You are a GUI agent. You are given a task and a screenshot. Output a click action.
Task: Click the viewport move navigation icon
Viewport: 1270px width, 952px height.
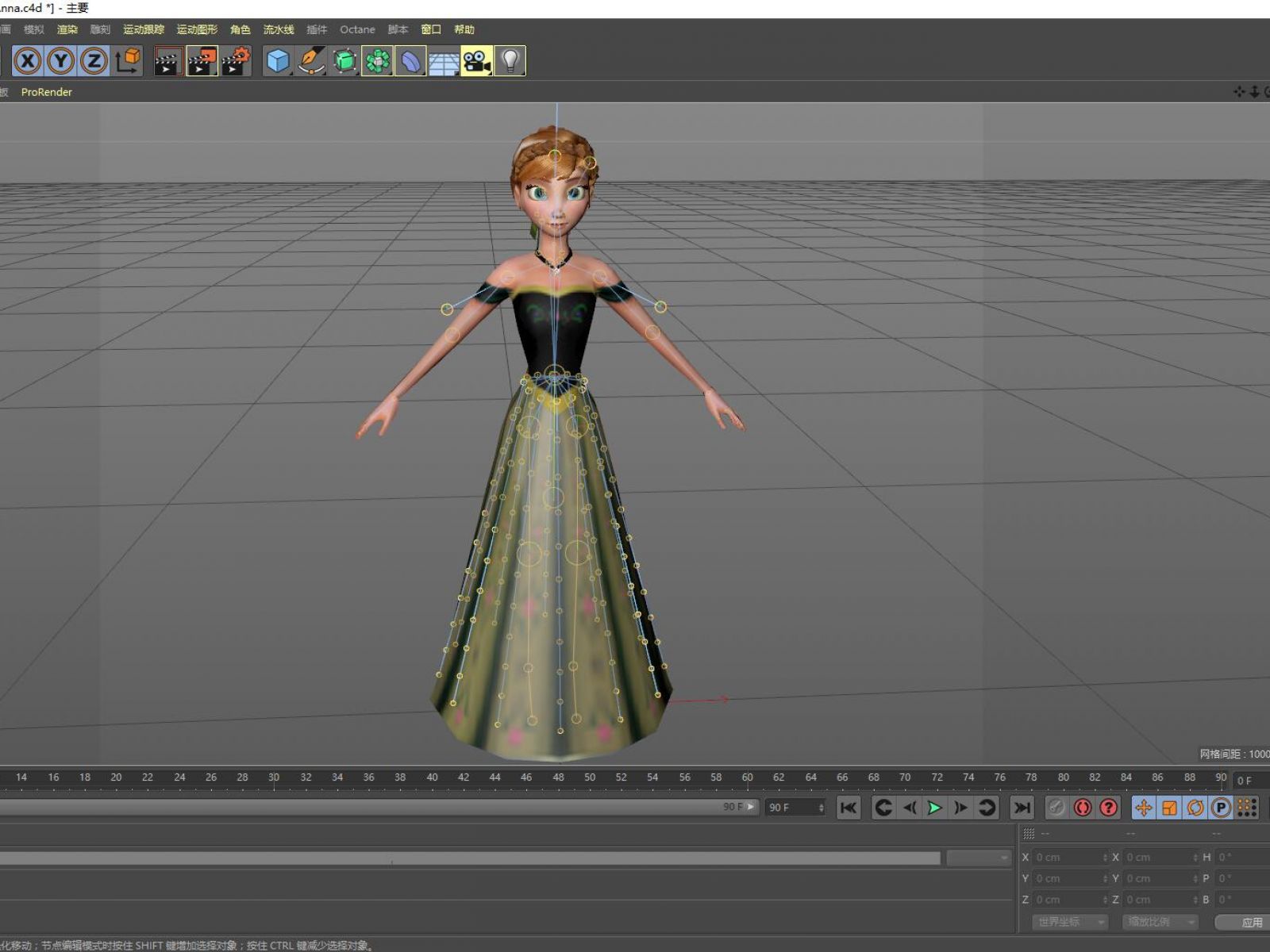[1239, 92]
